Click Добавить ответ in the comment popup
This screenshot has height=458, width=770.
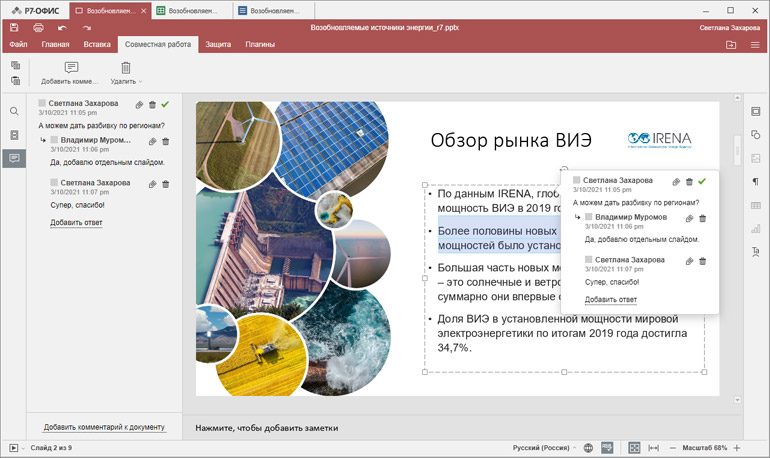click(x=610, y=299)
